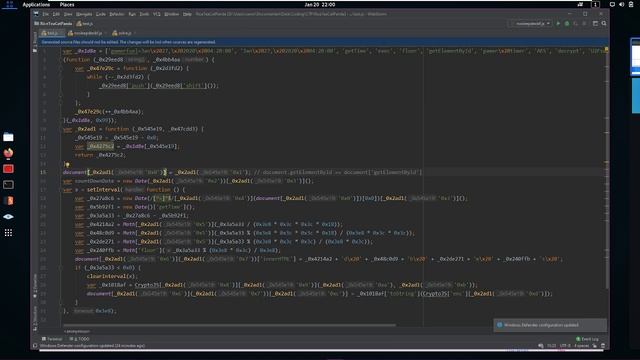
Task: Open the View menu
Action: (x=68, y=14)
